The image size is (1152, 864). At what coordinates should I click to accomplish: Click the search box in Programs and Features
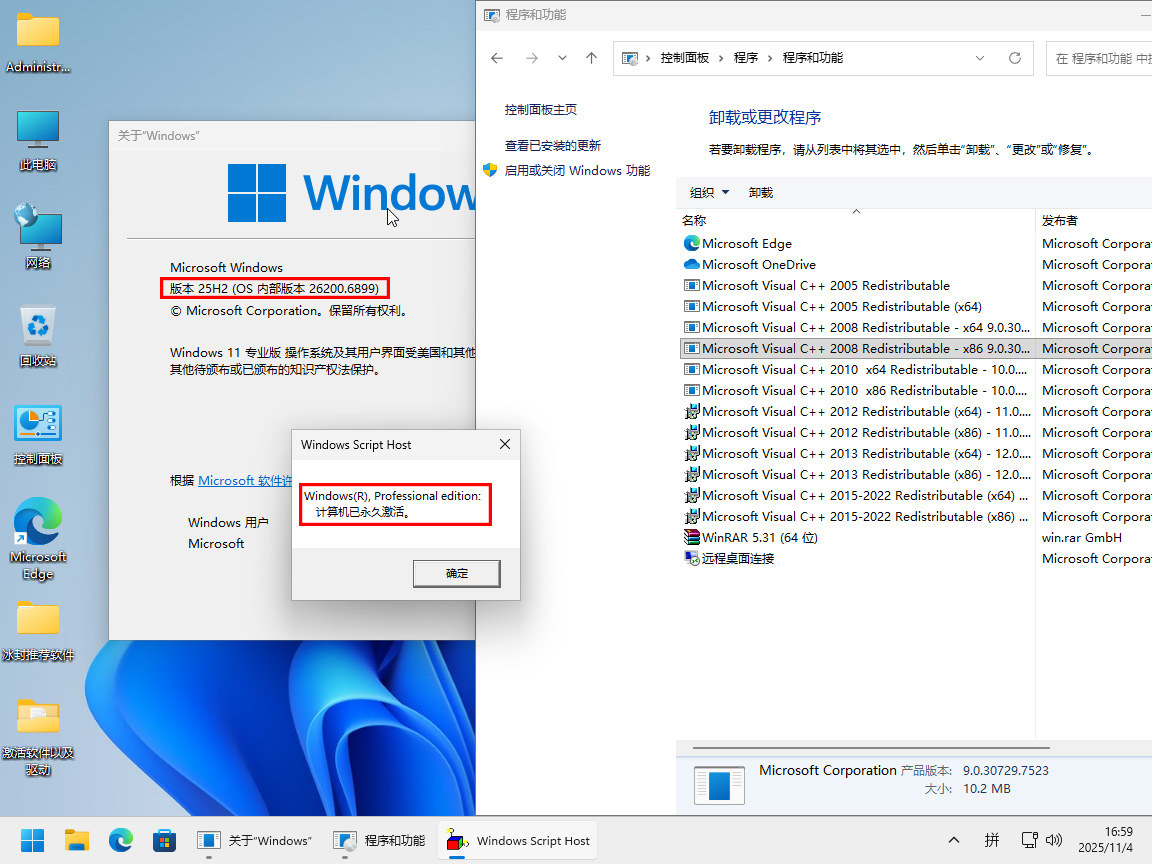pyautogui.click(x=1100, y=58)
